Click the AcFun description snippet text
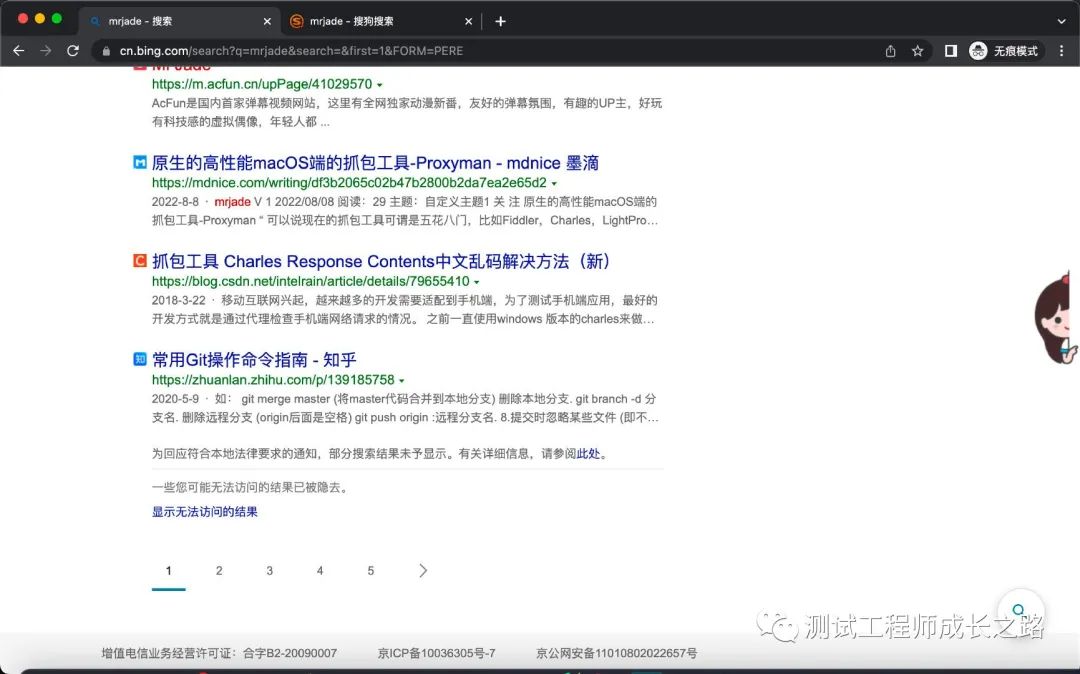Image resolution: width=1080 pixels, height=674 pixels. [406, 112]
